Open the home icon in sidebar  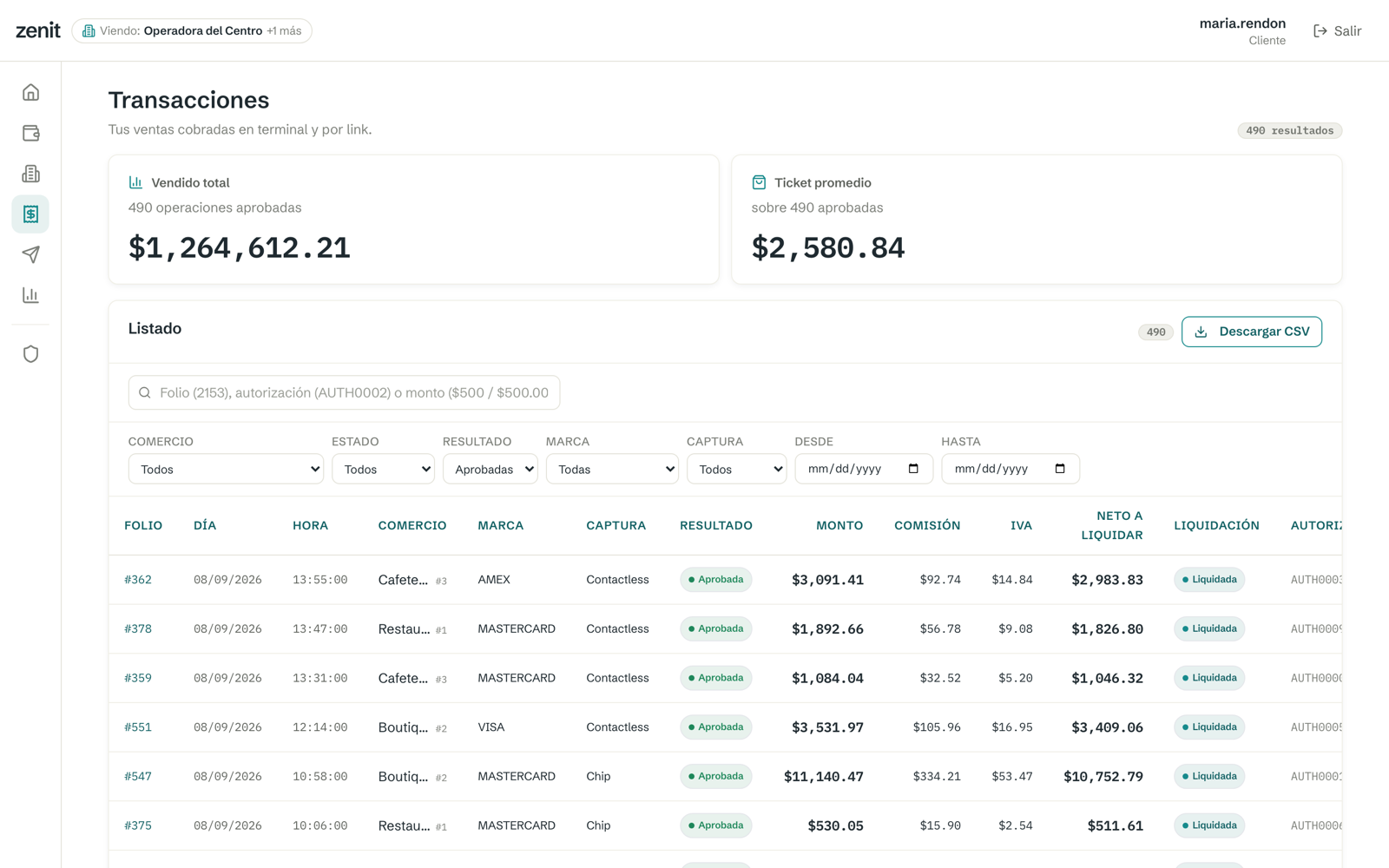point(30,92)
